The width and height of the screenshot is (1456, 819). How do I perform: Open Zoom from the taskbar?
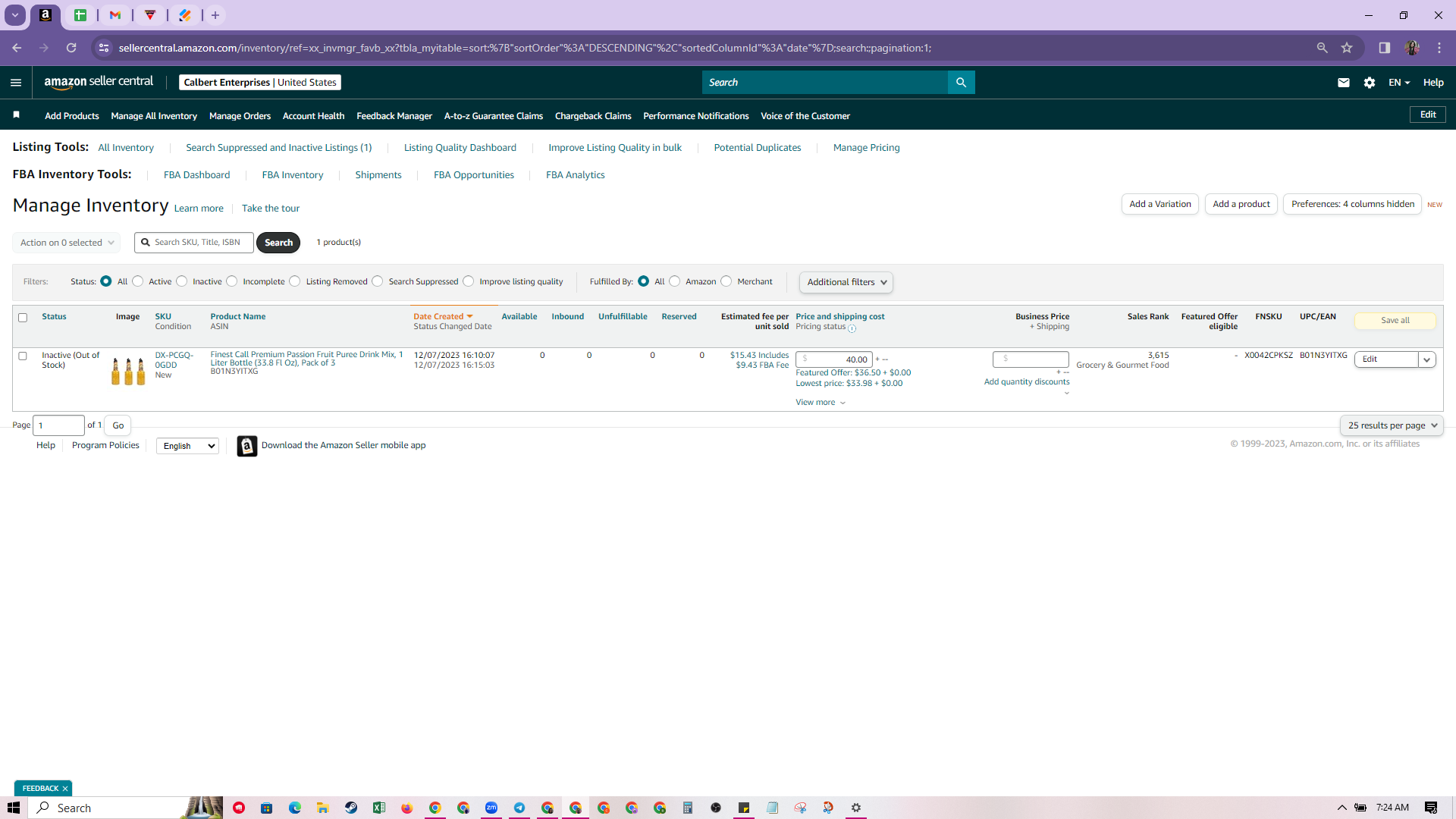point(491,808)
